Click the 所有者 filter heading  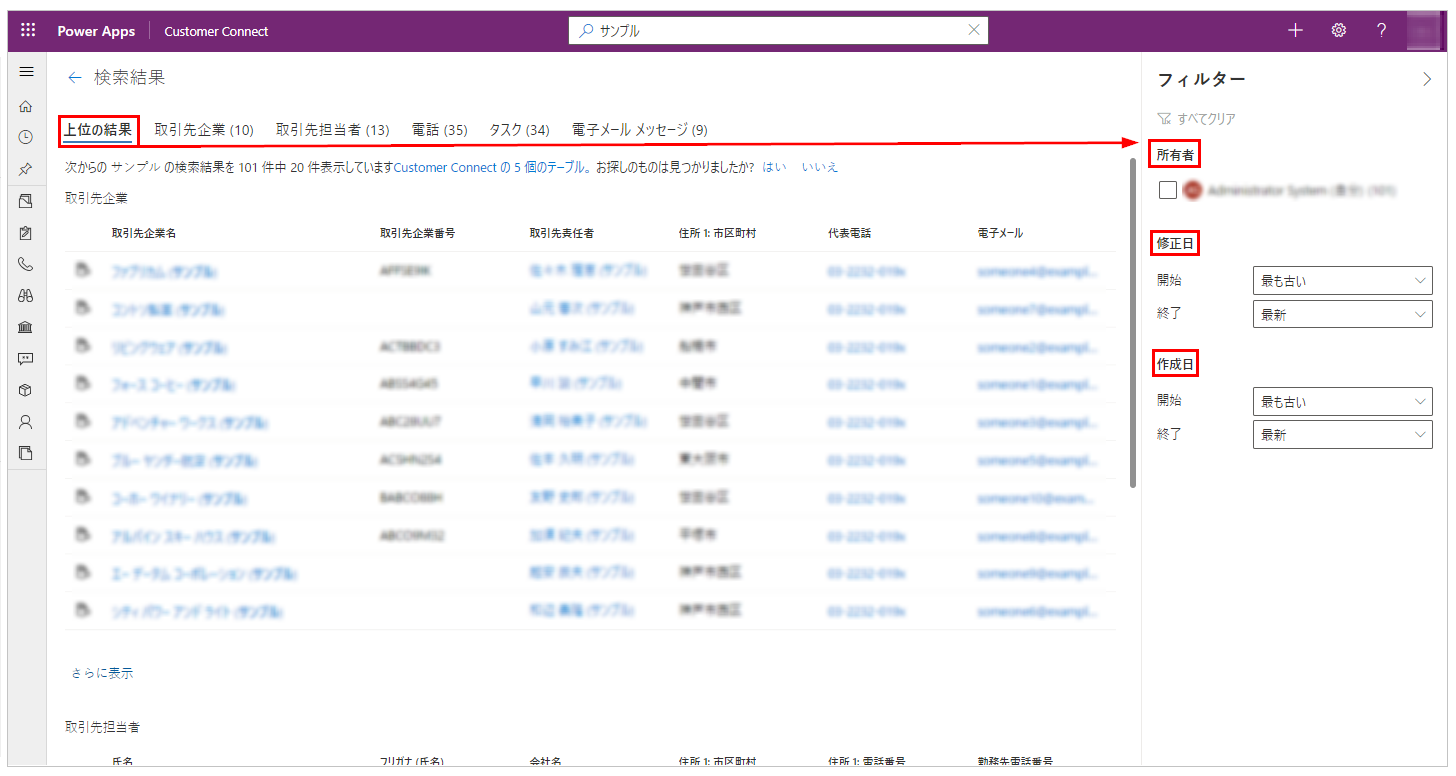(1175, 154)
